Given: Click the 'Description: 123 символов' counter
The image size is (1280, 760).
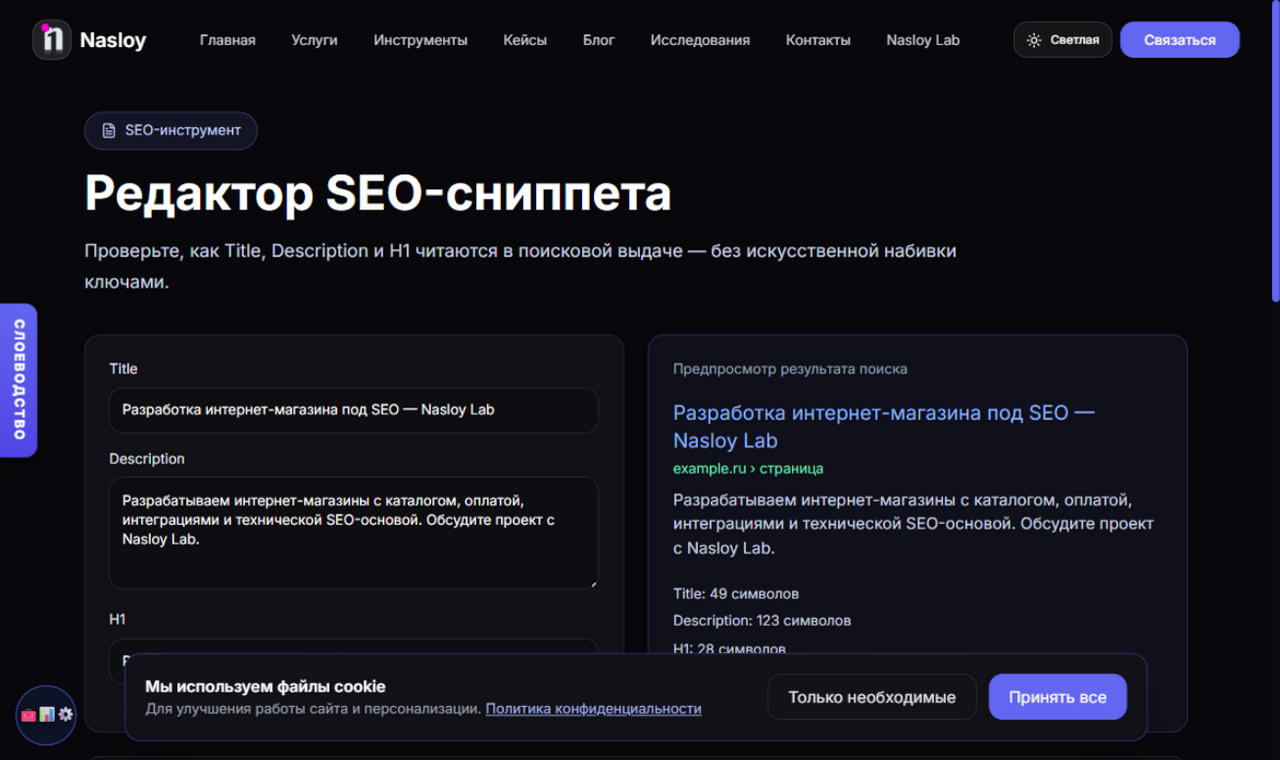Looking at the screenshot, I should click(762, 621).
